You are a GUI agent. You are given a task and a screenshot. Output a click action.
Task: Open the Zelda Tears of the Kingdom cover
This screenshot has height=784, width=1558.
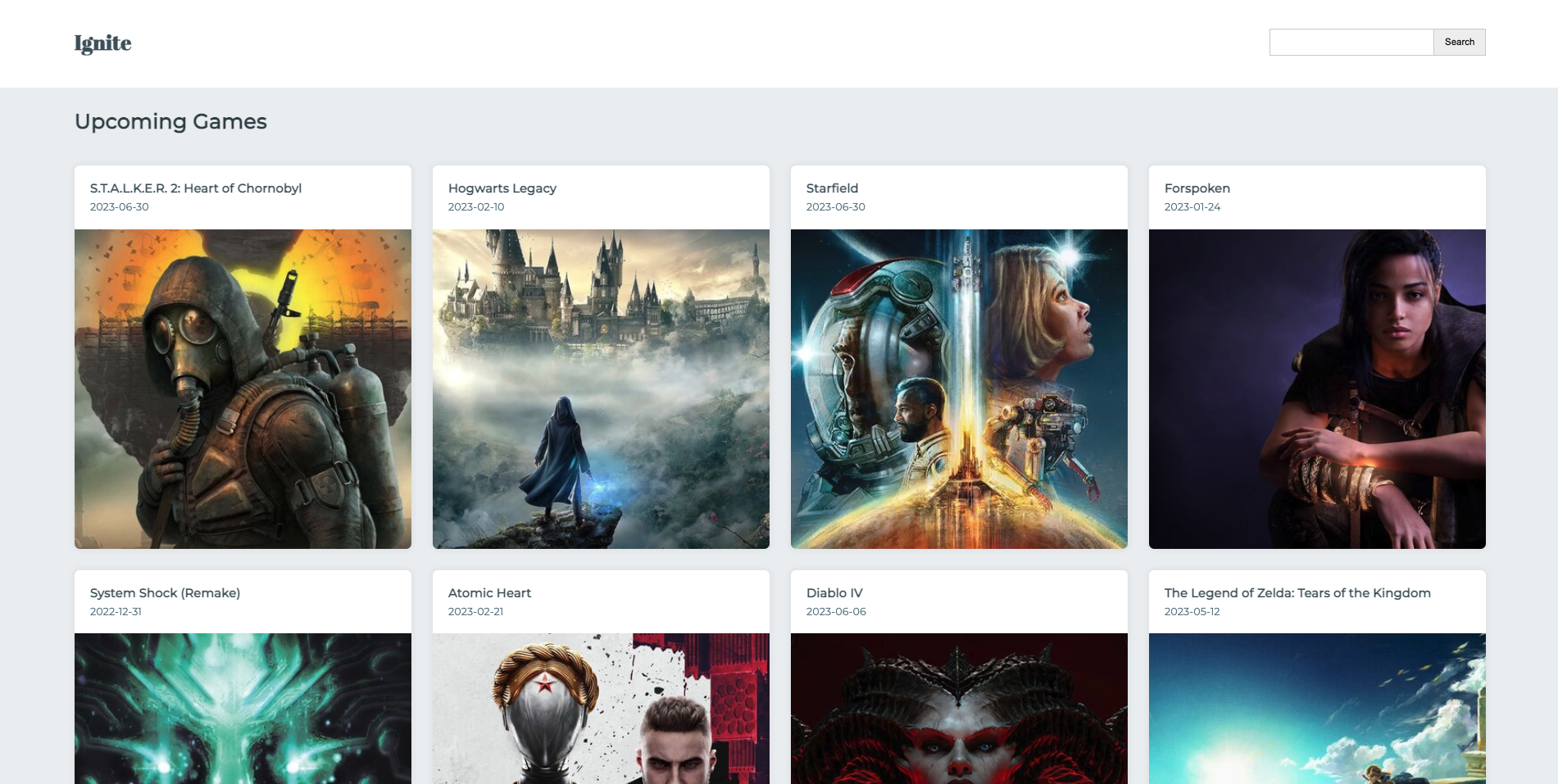pos(1317,709)
